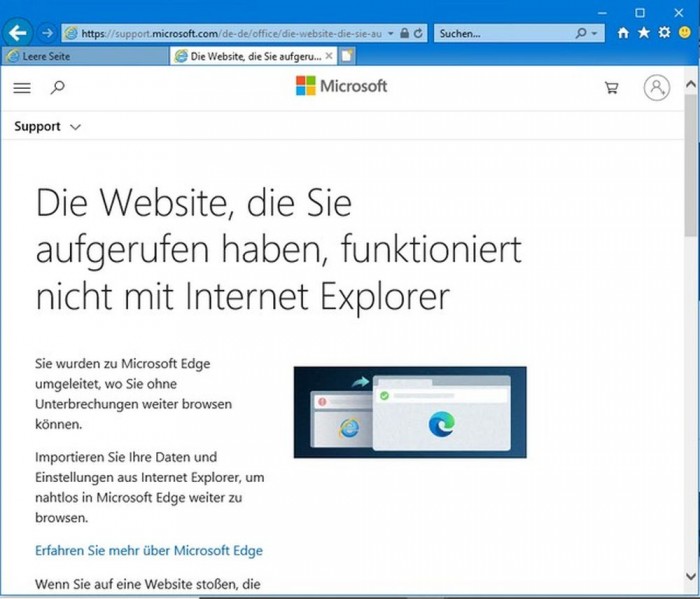Click the Edge and IE illustration image
Viewport: 700px width, 599px height.
coord(410,412)
